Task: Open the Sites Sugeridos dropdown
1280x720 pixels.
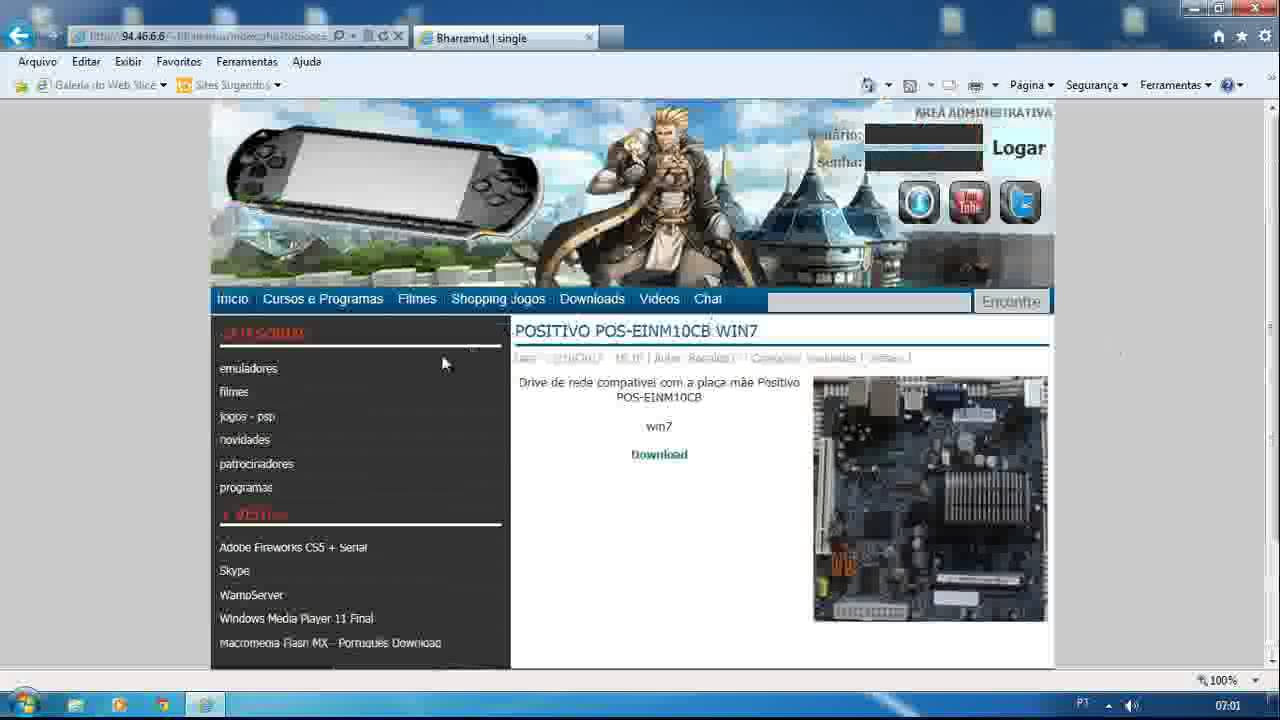Action: tap(277, 85)
